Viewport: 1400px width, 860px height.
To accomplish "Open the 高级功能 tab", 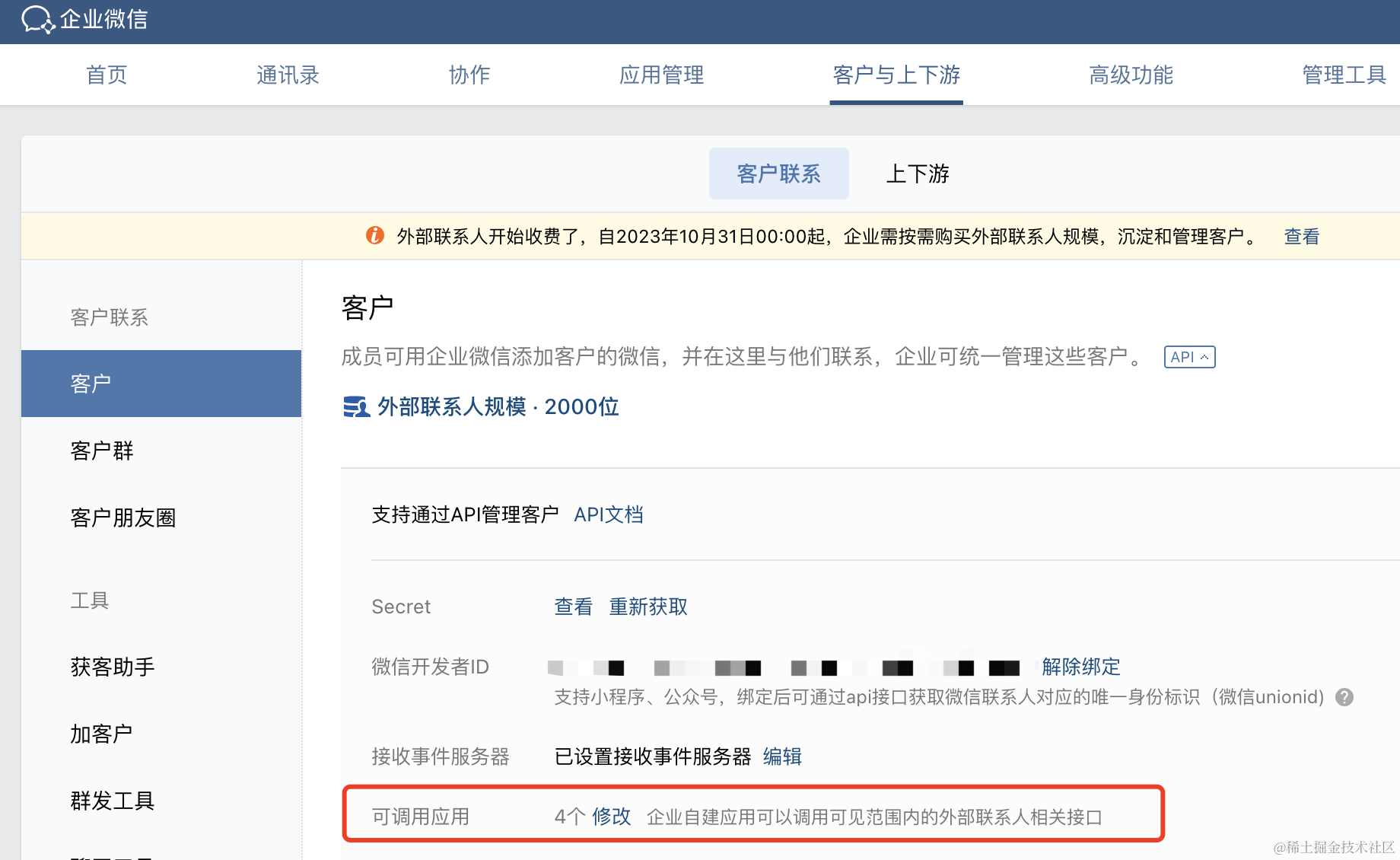I will 1131,75.
